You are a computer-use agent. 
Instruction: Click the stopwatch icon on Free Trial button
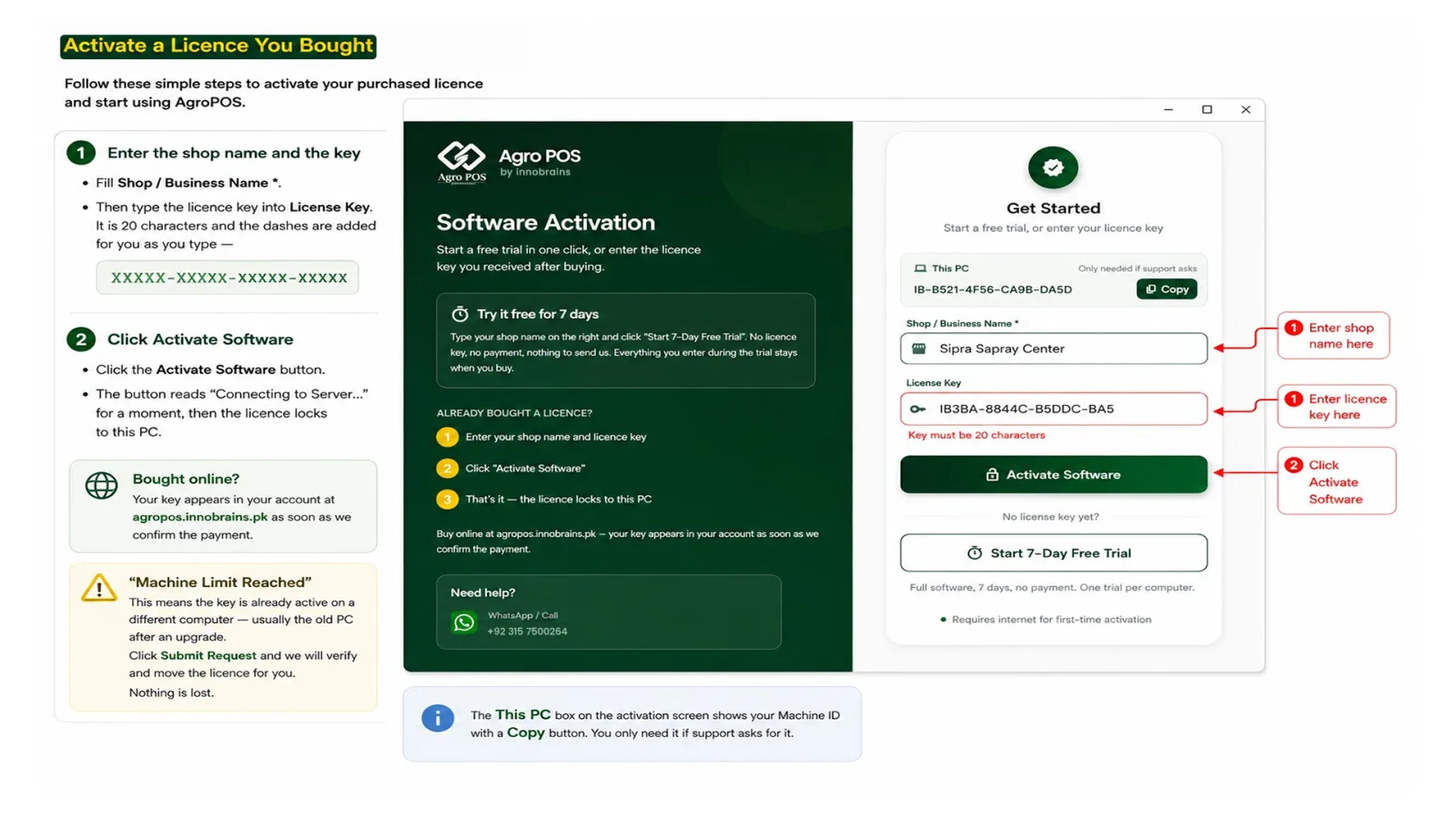(975, 553)
